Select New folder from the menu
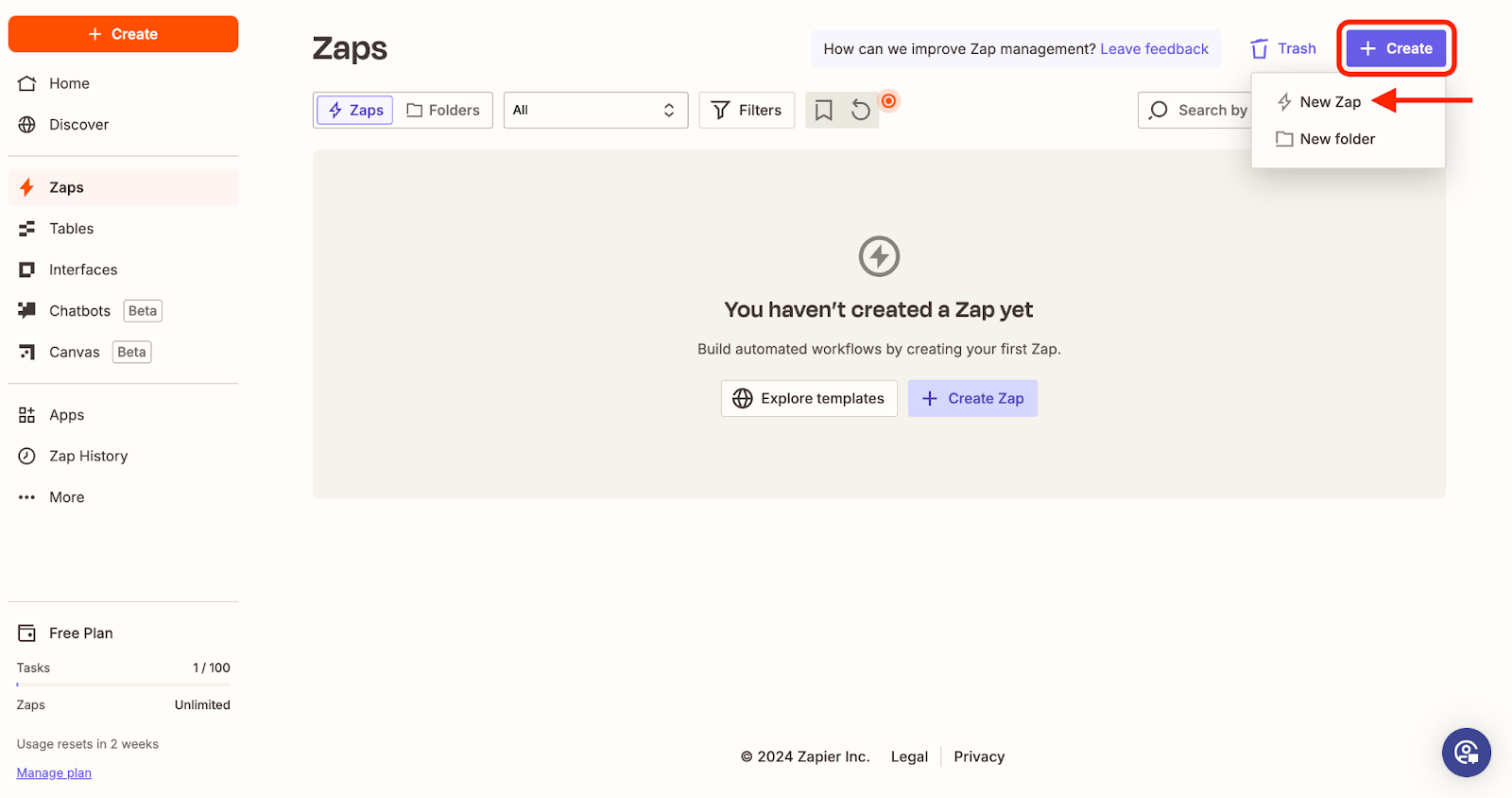1512x798 pixels. point(1336,139)
